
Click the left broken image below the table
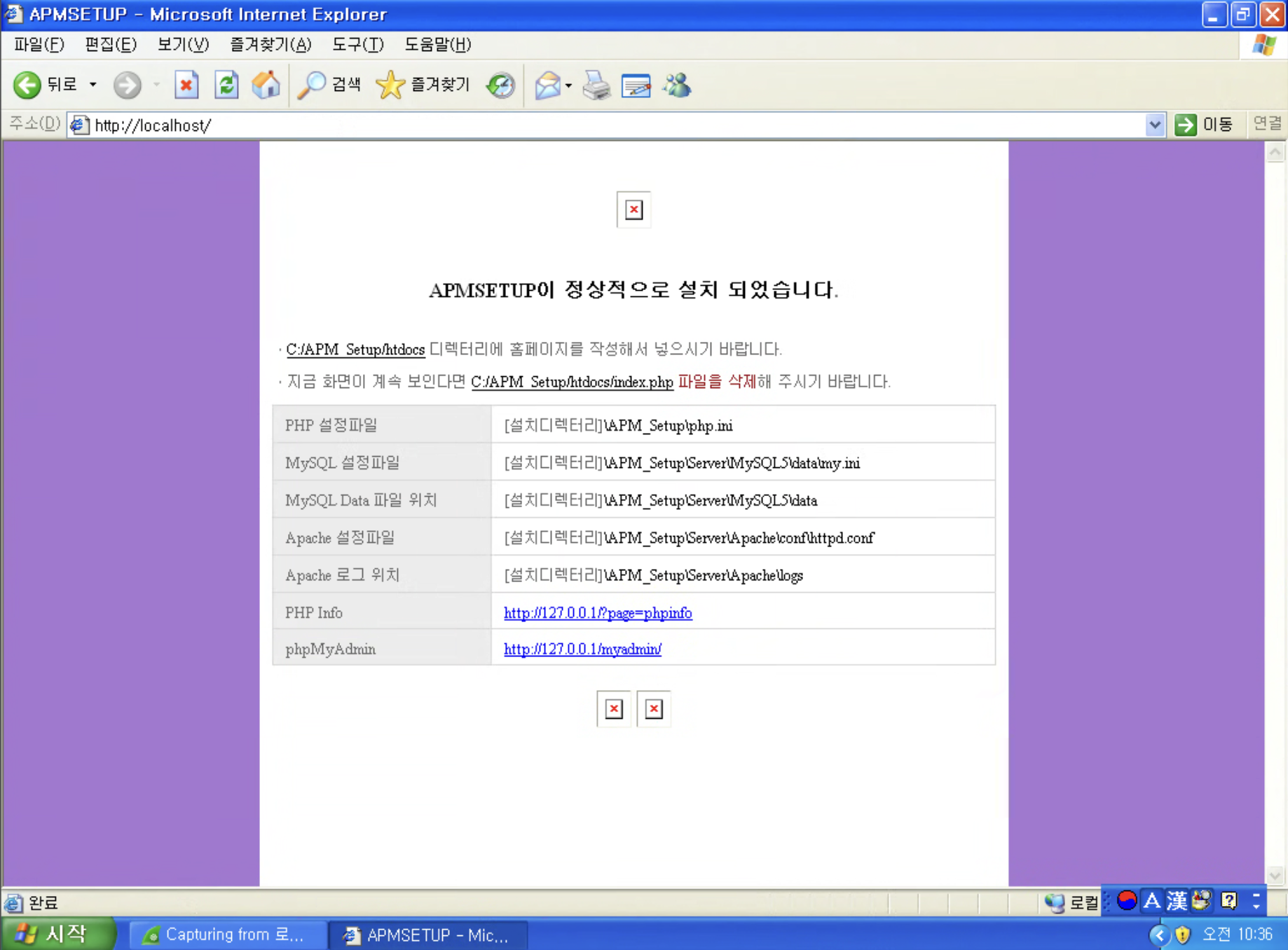[x=614, y=709]
